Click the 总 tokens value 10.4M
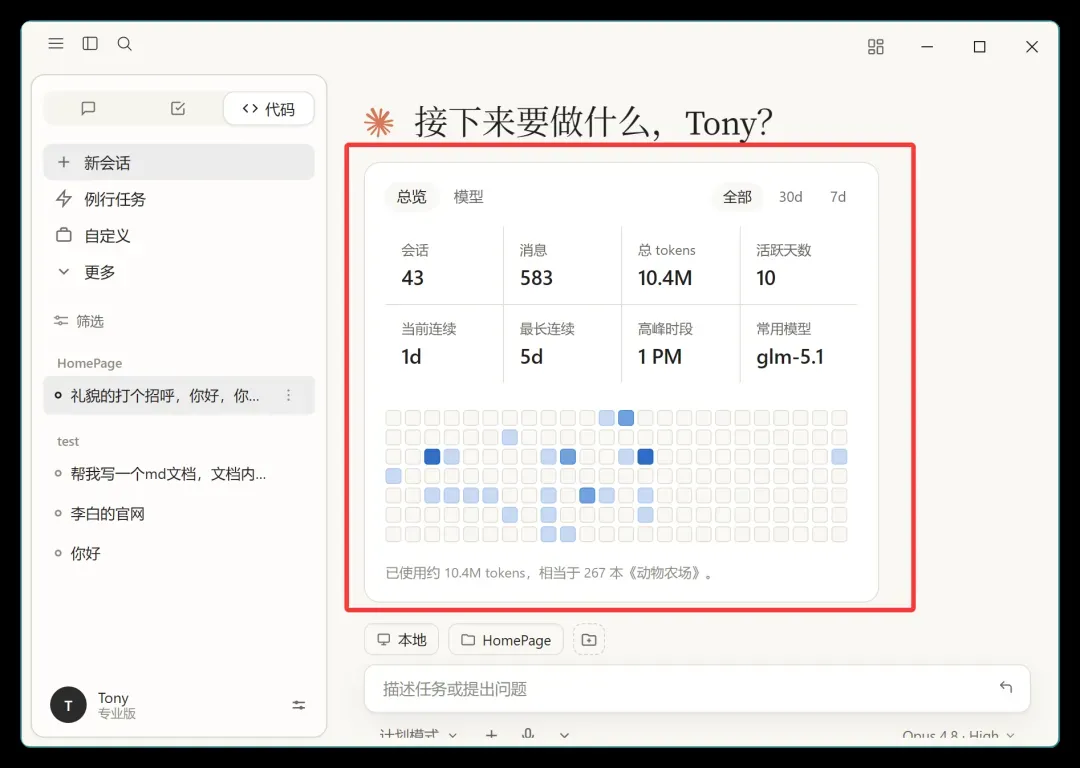Screen dimensions: 1080x768 pos(665,278)
